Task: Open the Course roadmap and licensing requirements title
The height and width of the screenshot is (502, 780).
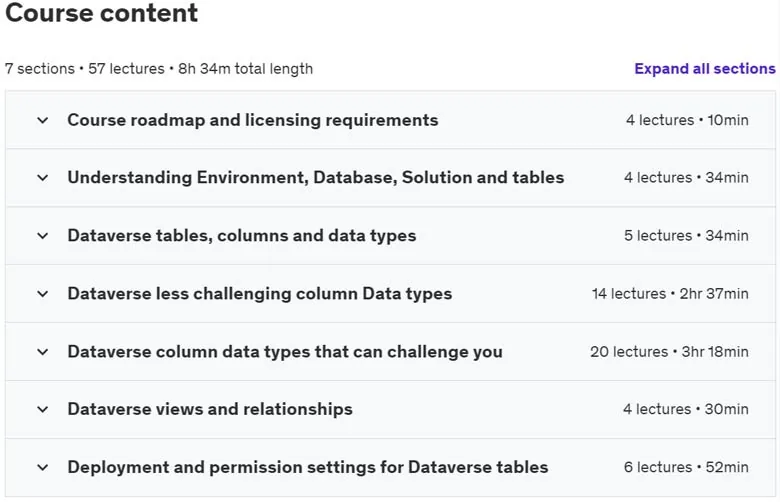Action: coord(253,120)
